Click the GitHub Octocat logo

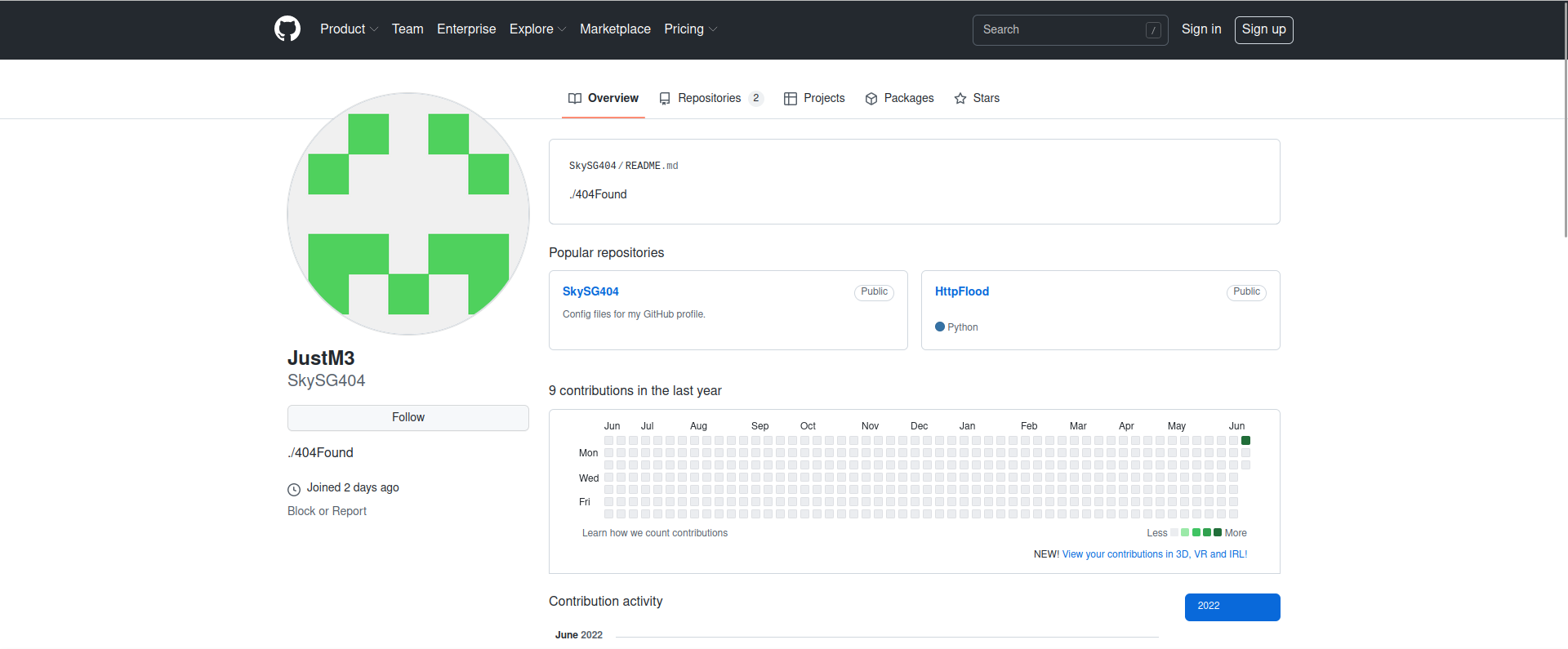coord(287,29)
